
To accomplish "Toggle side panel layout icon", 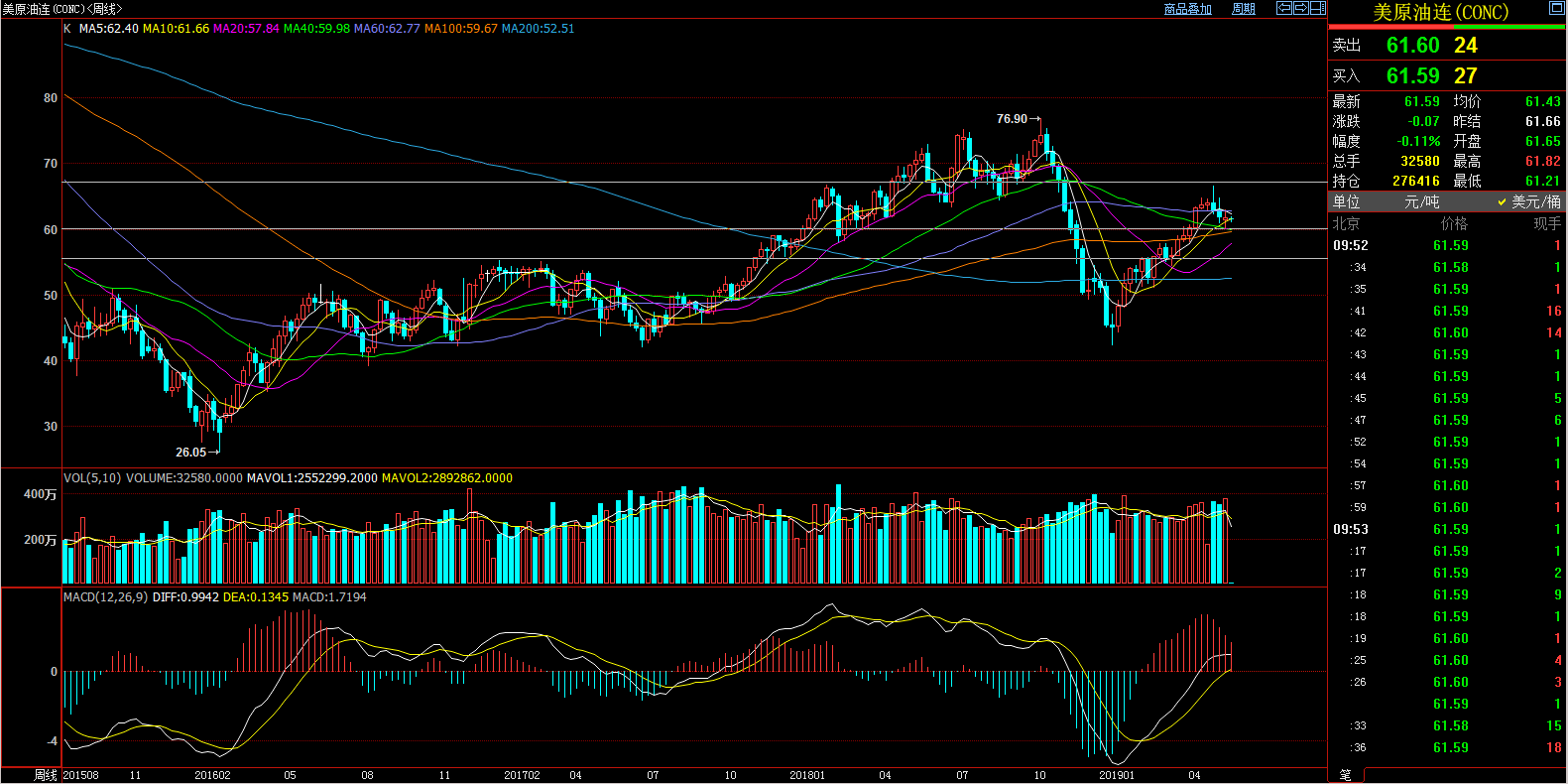I will (x=1318, y=8).
